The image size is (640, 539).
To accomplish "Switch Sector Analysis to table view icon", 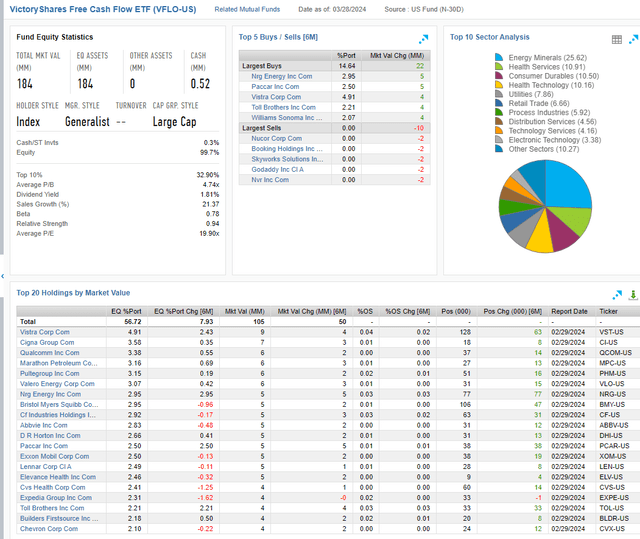I will 616,38.
